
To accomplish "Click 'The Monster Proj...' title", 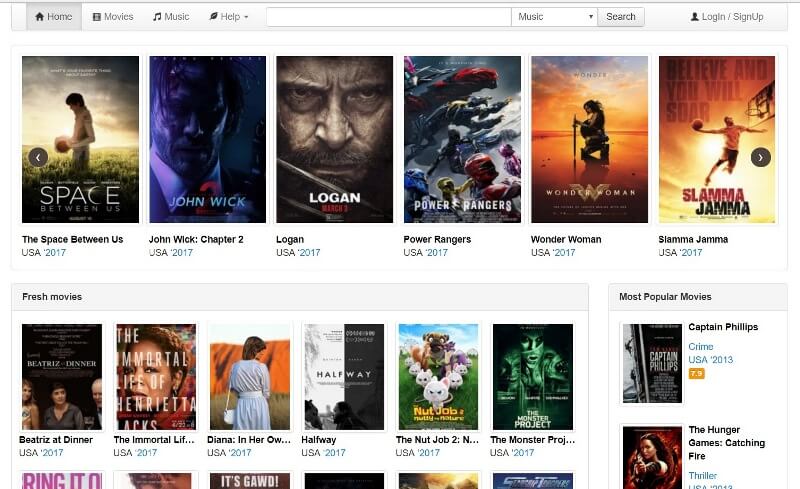I will pos(533,439).
